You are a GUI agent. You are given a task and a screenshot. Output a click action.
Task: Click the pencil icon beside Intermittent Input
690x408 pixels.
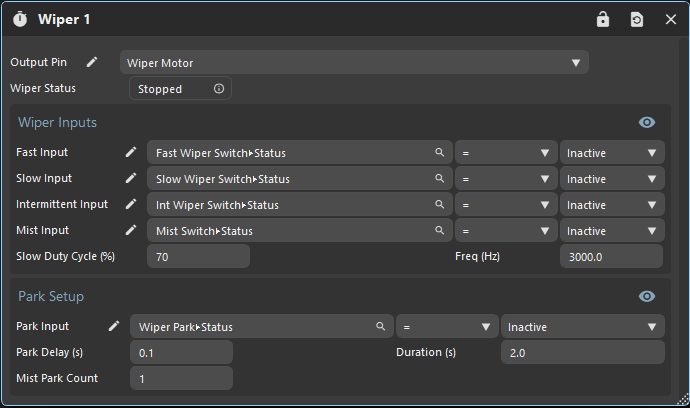point(130,204)
